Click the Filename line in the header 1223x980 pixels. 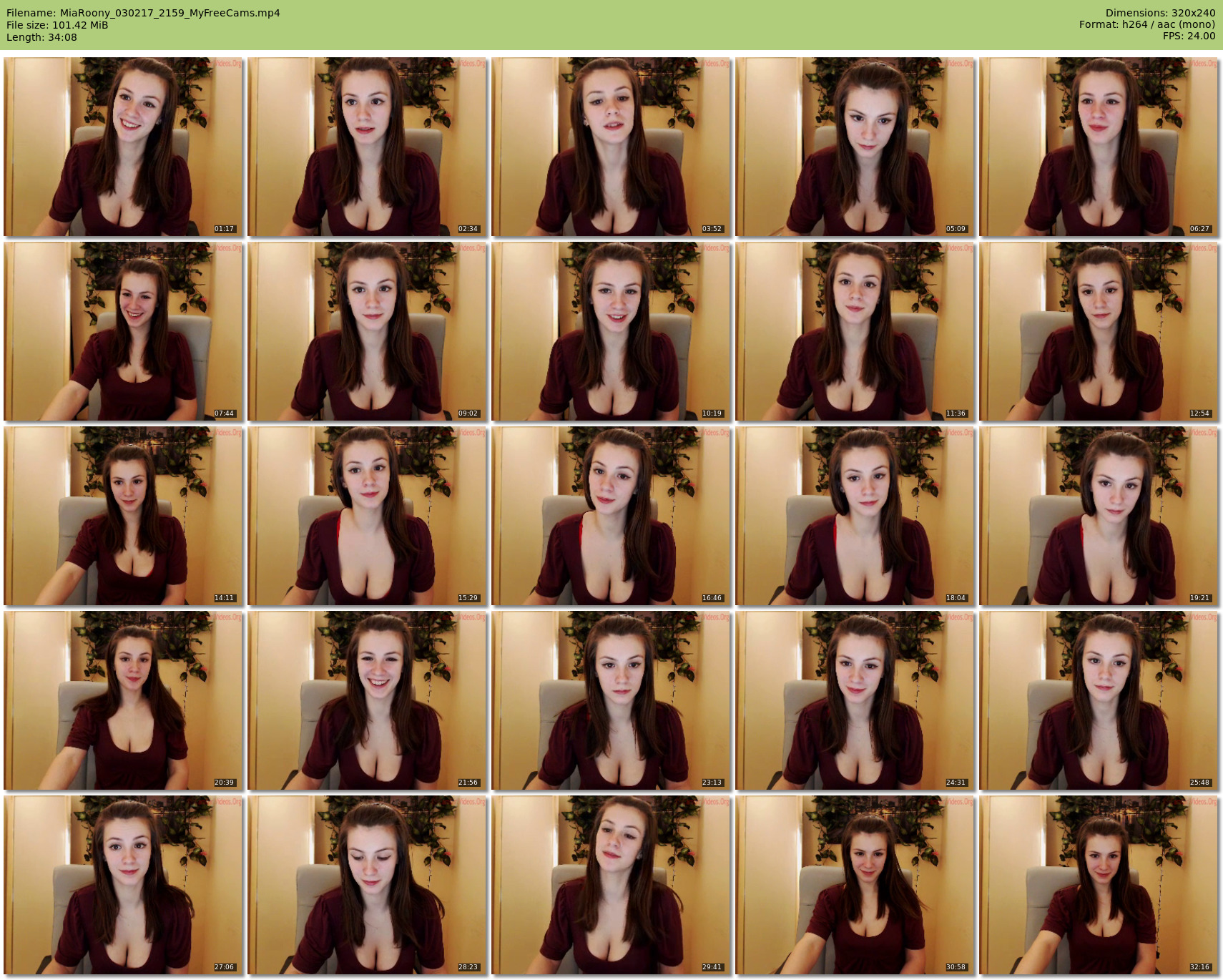pos(143,13)
